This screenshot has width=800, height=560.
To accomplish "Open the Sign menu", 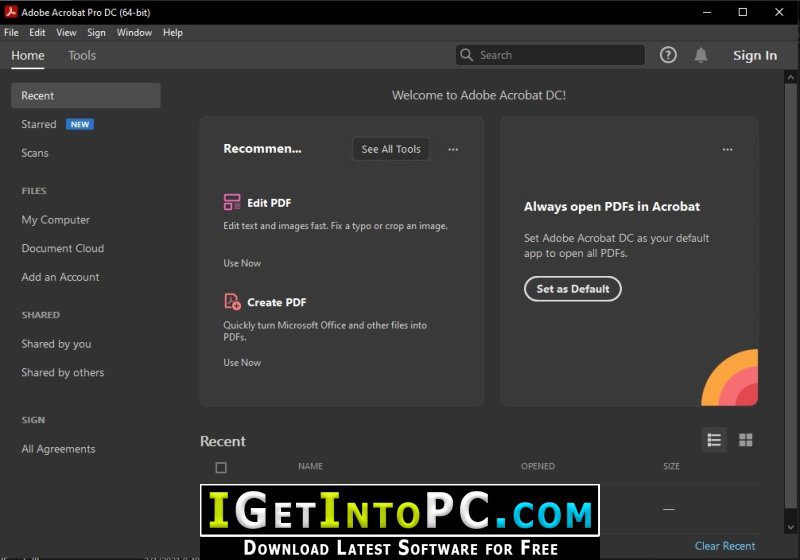I will pyautogui.click(x=96, y=33).
